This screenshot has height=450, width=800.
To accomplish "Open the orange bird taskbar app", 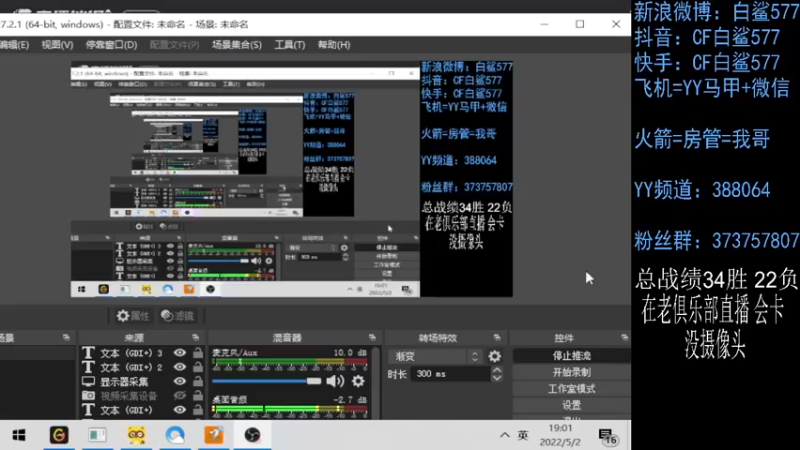I will (x=214, y=435).
